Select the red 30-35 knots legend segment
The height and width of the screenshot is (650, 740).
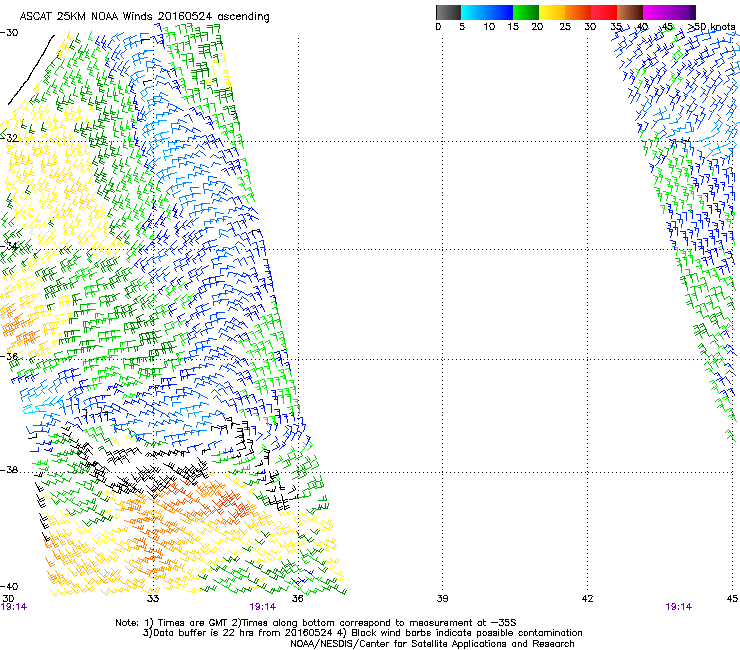604,12
